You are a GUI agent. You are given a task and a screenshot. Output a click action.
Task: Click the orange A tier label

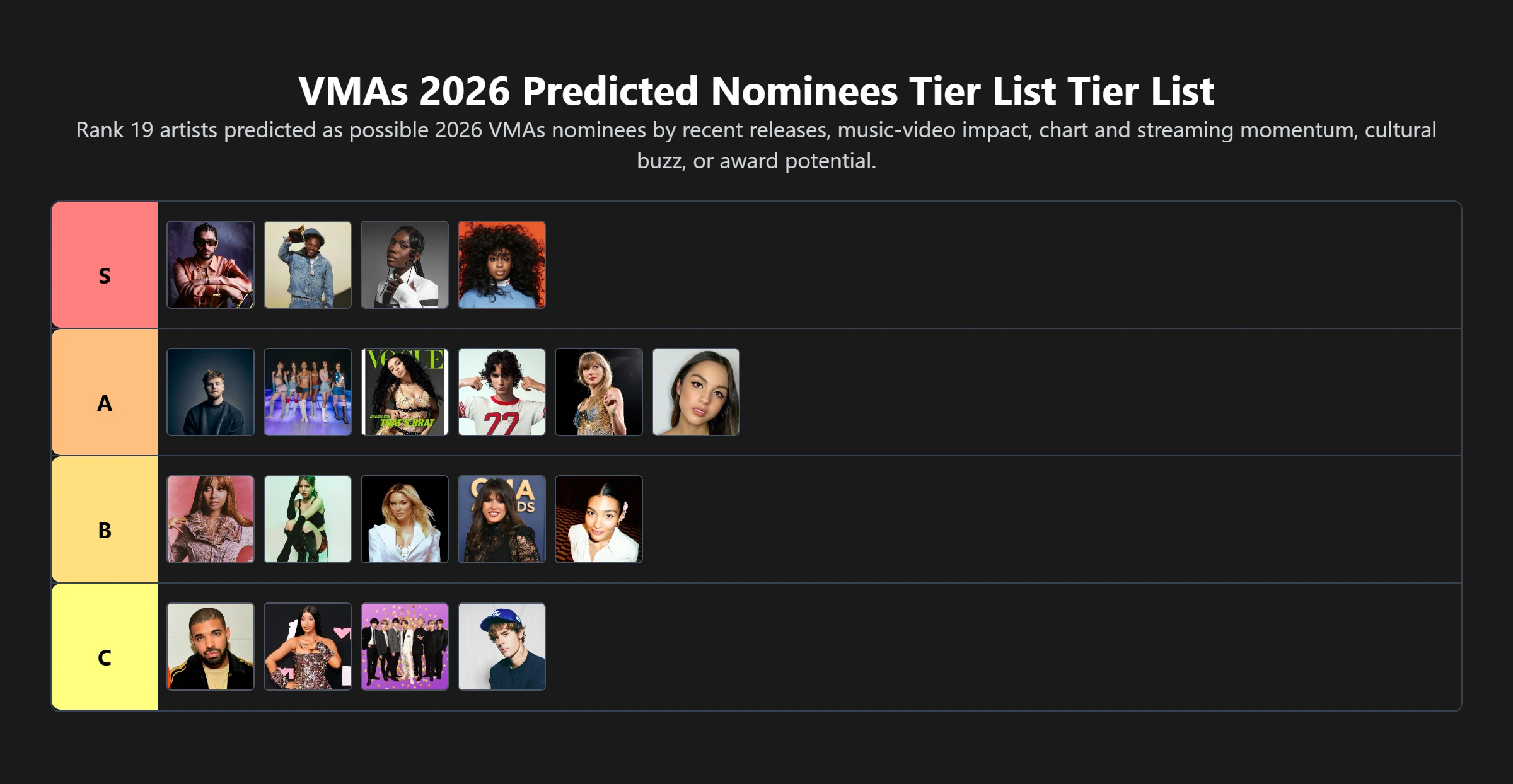click(x=105, y=392)
